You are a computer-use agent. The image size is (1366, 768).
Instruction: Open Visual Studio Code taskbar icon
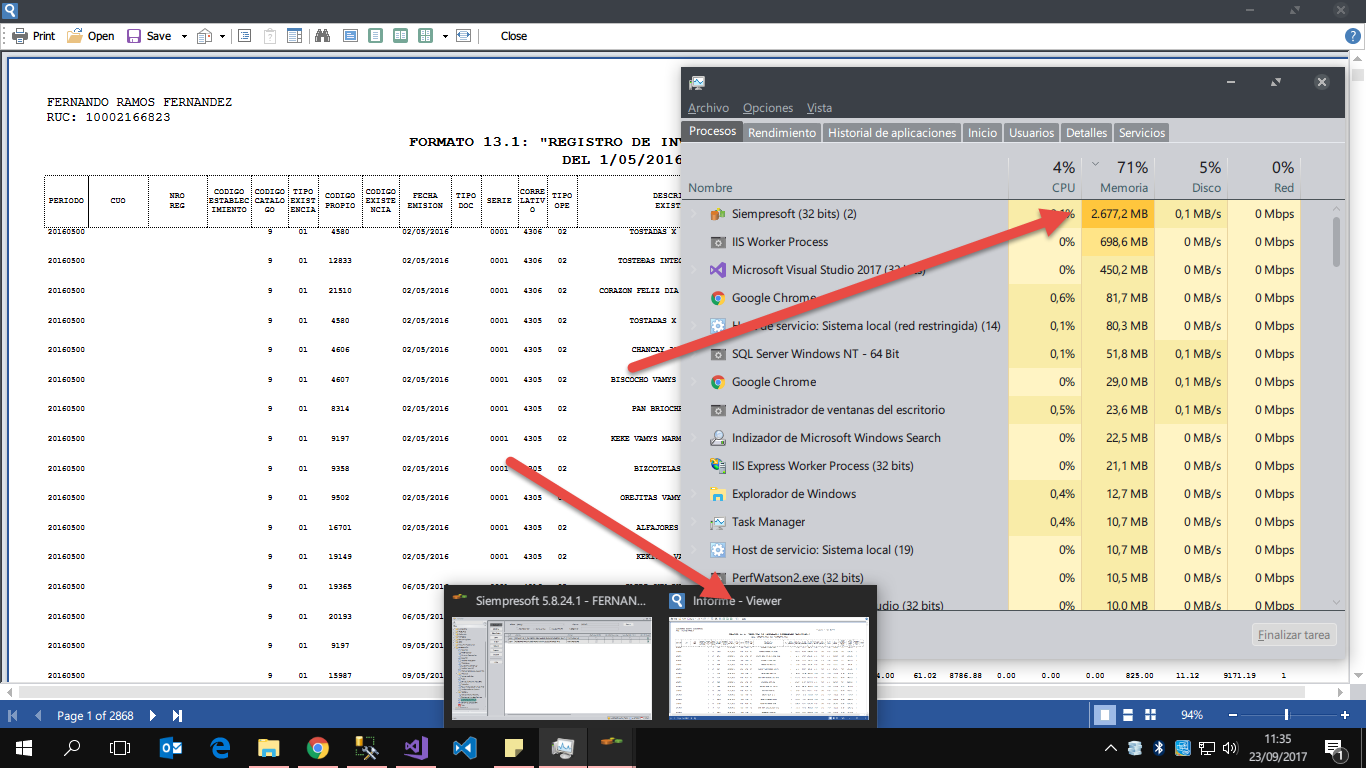(464, 747)
